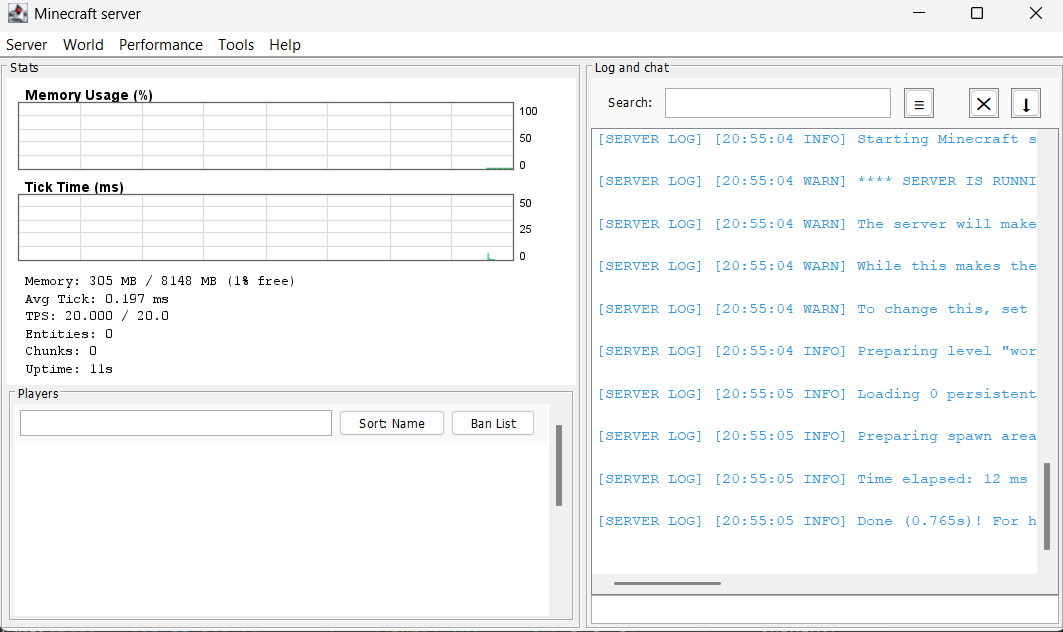Open the log filter options icon

pos(919,104)
